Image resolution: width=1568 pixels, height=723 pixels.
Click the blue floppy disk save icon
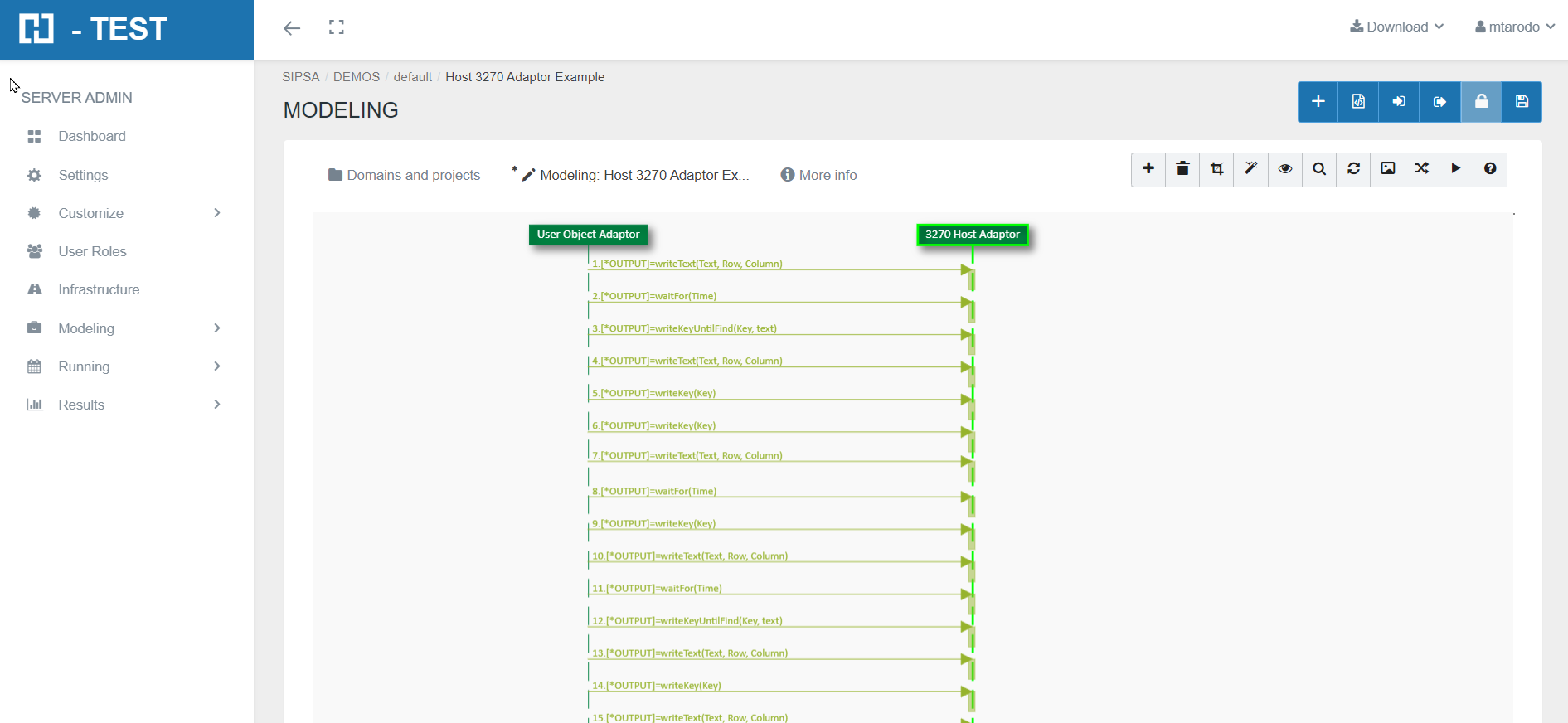pos(1522,102)
